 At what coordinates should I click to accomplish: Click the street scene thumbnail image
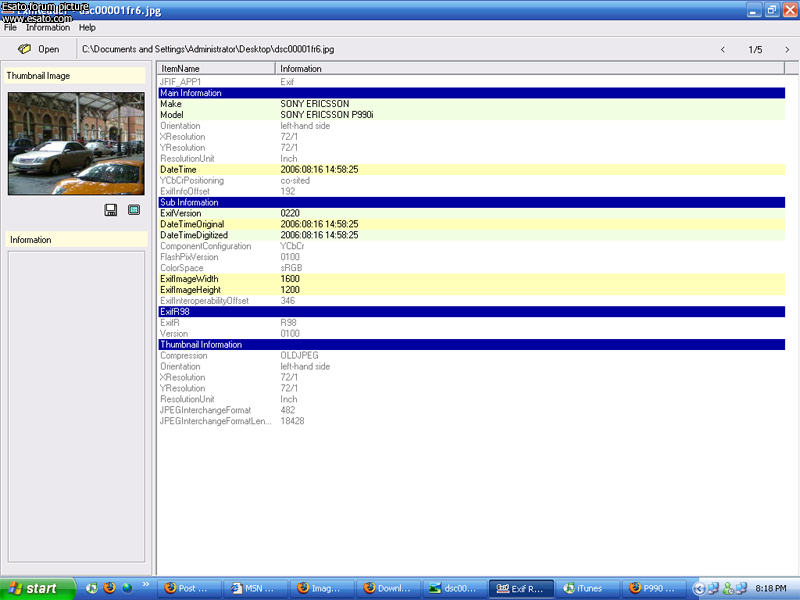(76, 143)
